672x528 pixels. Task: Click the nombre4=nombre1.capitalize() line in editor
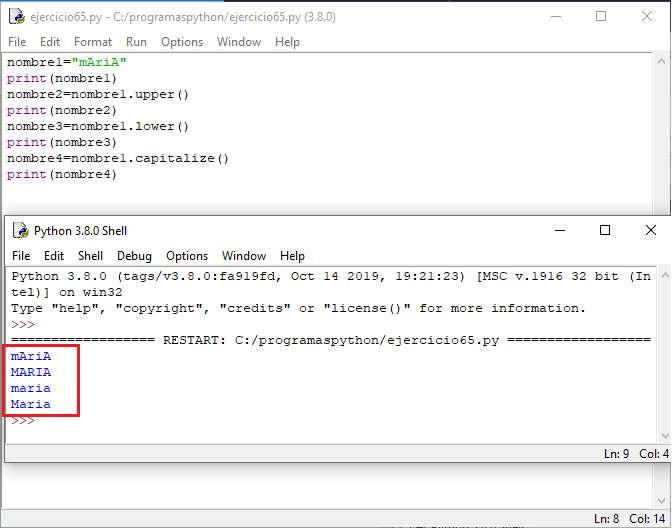click(118, 158)
